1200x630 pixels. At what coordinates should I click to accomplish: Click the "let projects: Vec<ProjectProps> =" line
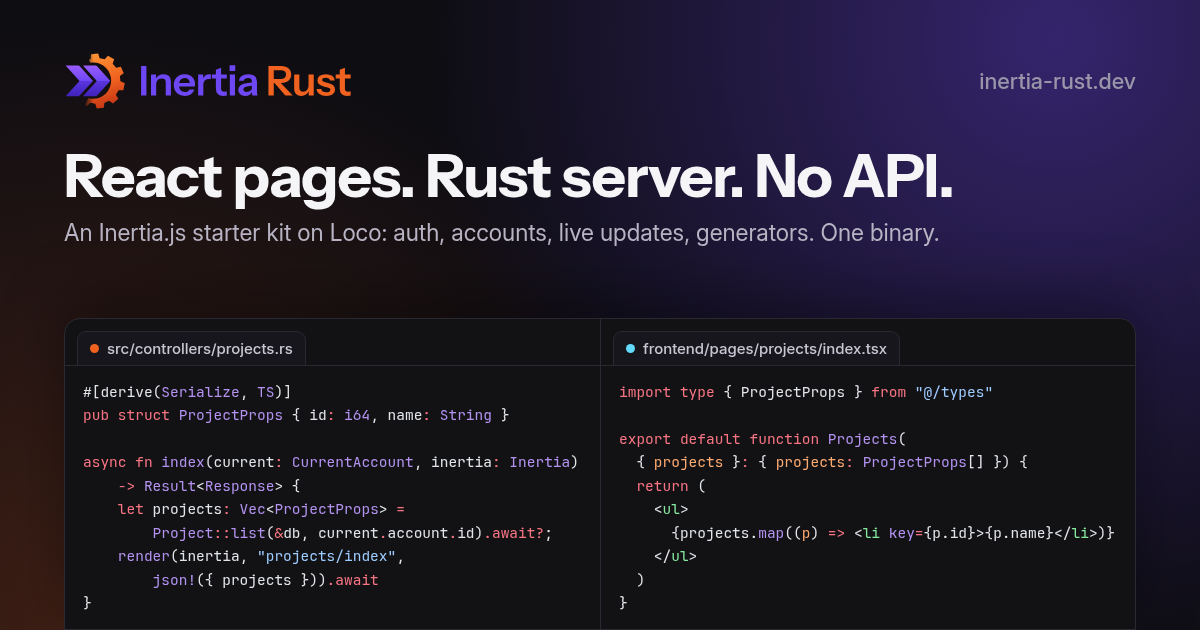261,509
